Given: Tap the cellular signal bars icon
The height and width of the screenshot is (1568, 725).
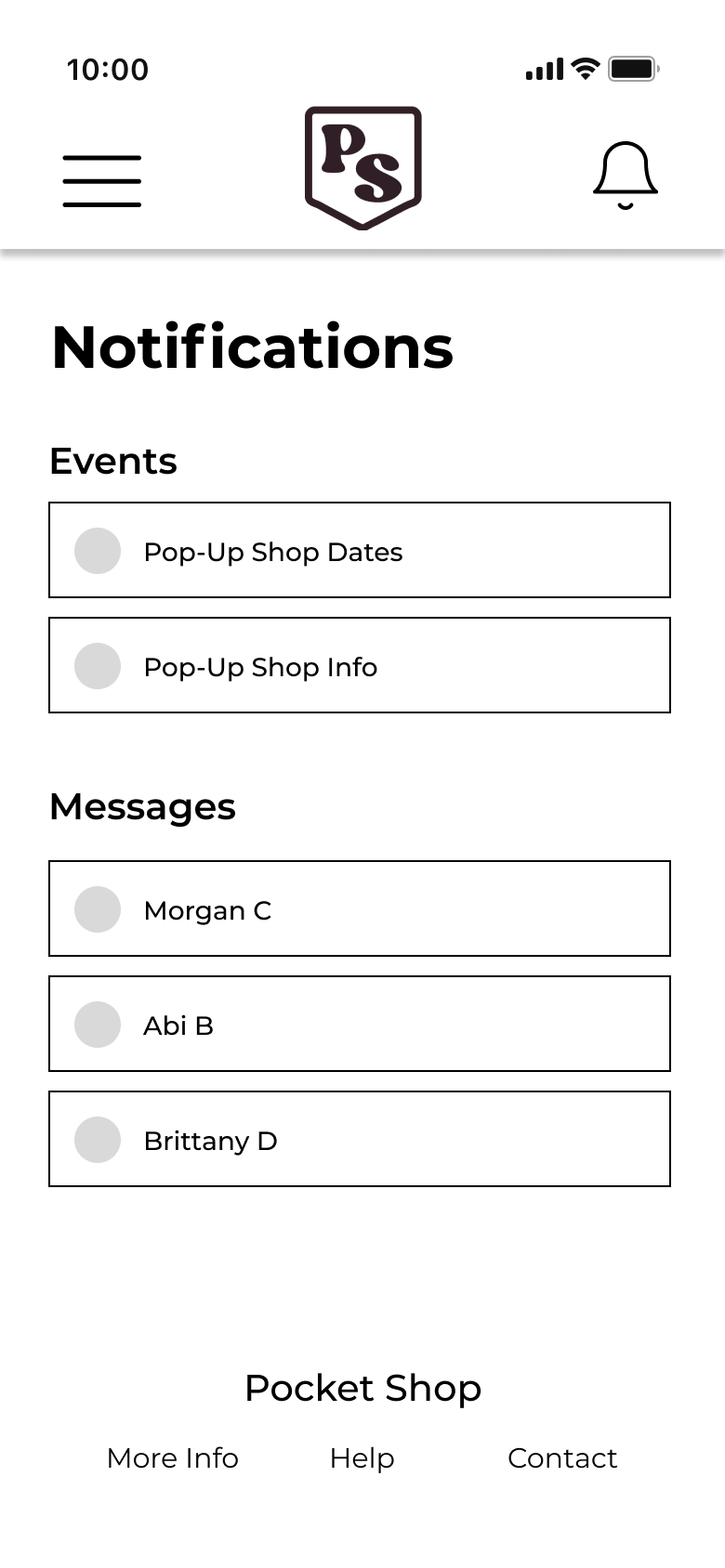Looking at the screenshot, I should pos(545,70).
